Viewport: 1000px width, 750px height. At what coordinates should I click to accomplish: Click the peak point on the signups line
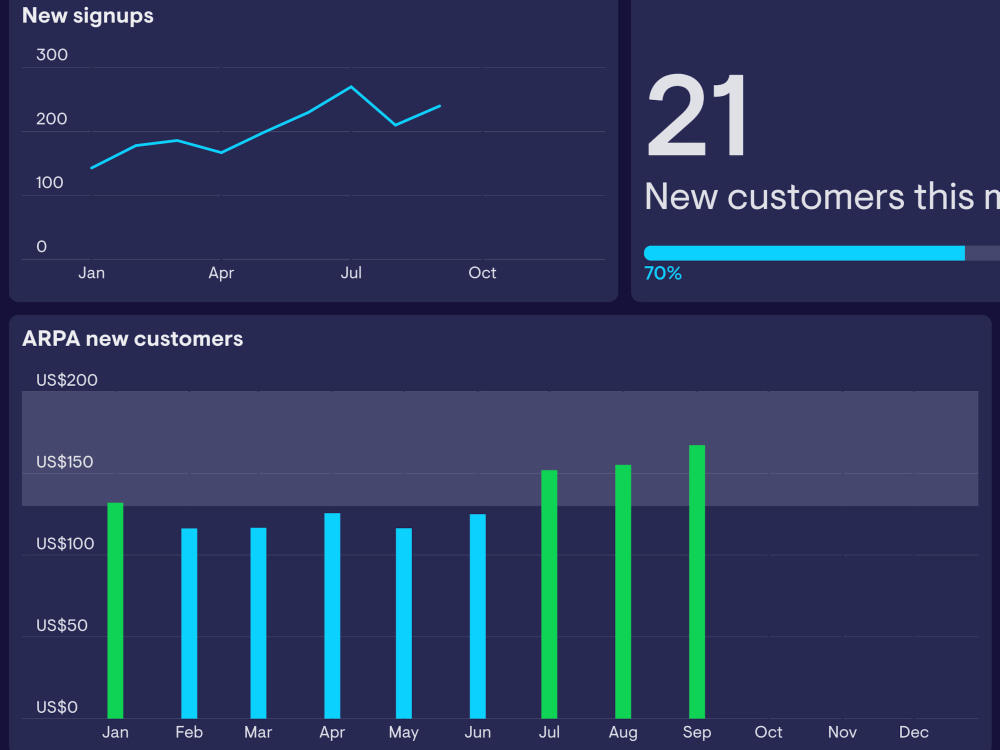(x=351, y=88)
